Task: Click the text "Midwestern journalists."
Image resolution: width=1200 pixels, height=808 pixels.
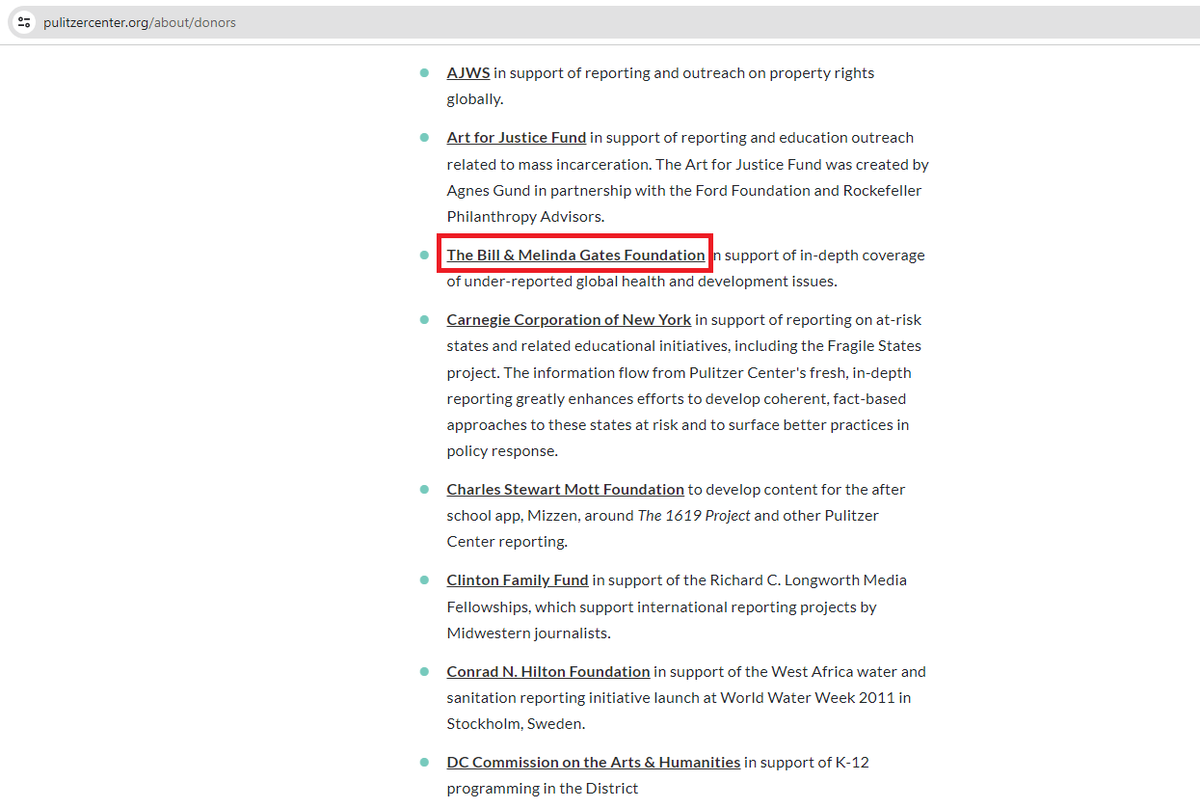Action: tap(529, 633)
